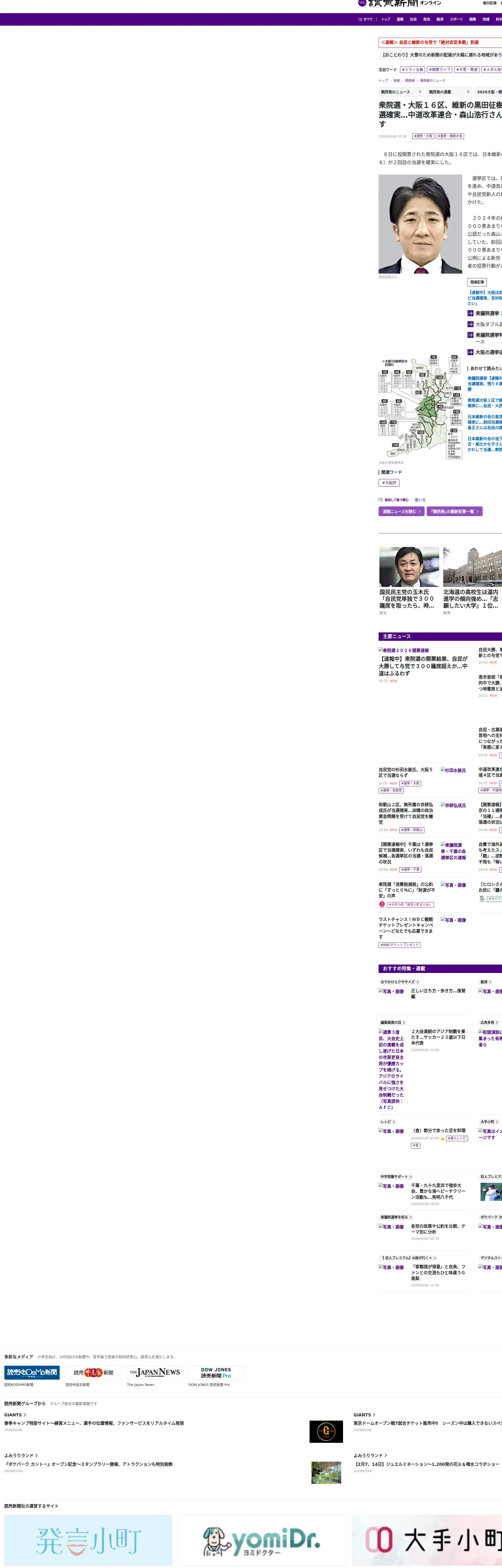Click the YOL Yomiuri Shimbun Online logo

400,4
